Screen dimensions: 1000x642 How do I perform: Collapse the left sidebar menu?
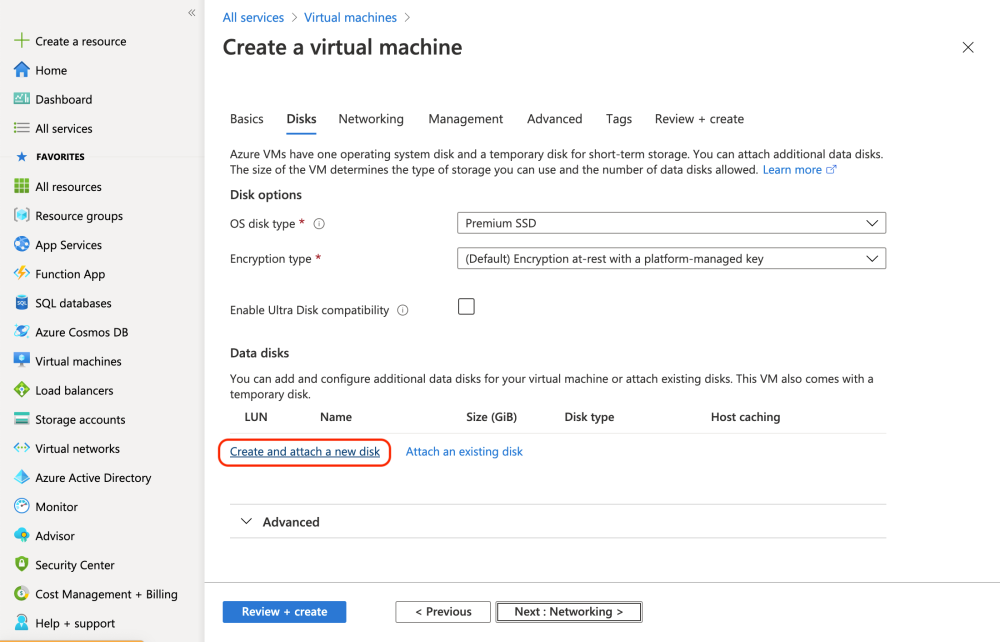(191, 12)
